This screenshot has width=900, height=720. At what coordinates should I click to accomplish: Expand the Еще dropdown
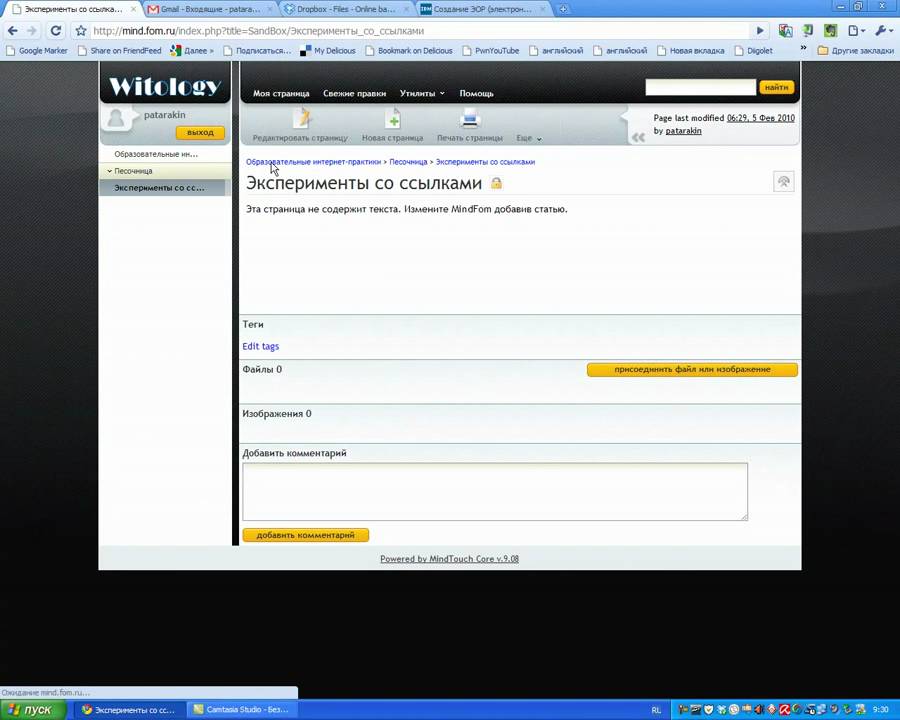(529, 138)
